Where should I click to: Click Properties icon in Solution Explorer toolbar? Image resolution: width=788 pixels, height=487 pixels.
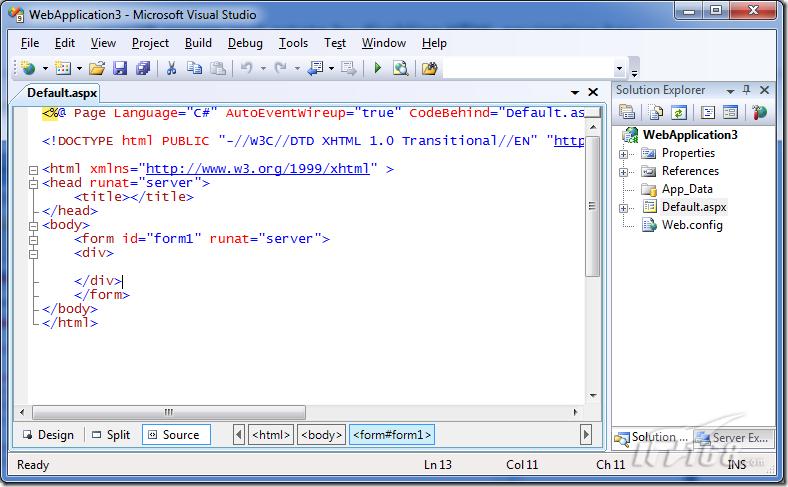point(627,112)
